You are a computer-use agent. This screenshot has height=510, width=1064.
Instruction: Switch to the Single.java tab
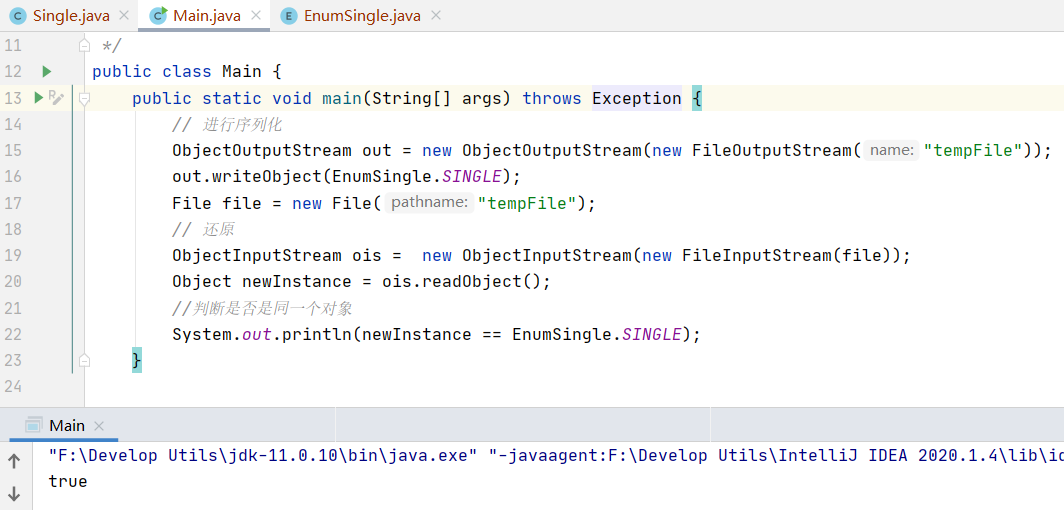[70, 16]
